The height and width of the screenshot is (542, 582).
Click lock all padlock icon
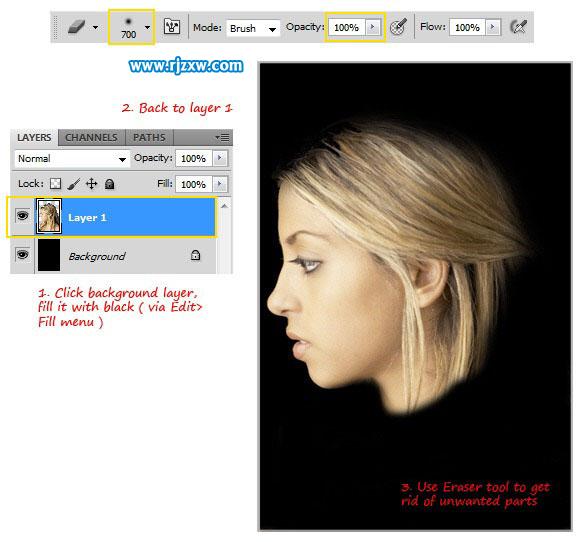click(x=109, y=184)
